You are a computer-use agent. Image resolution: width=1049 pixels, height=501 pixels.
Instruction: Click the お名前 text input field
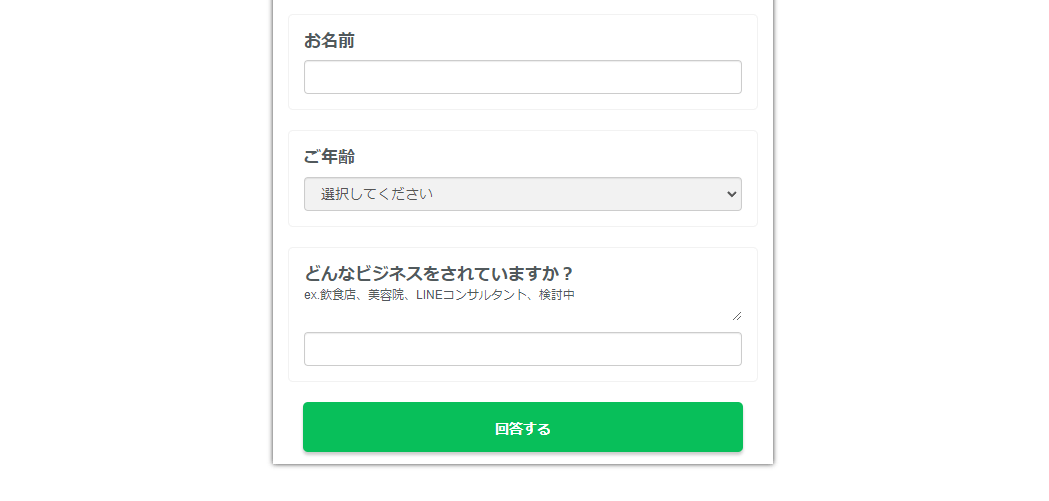click(522, 77)
